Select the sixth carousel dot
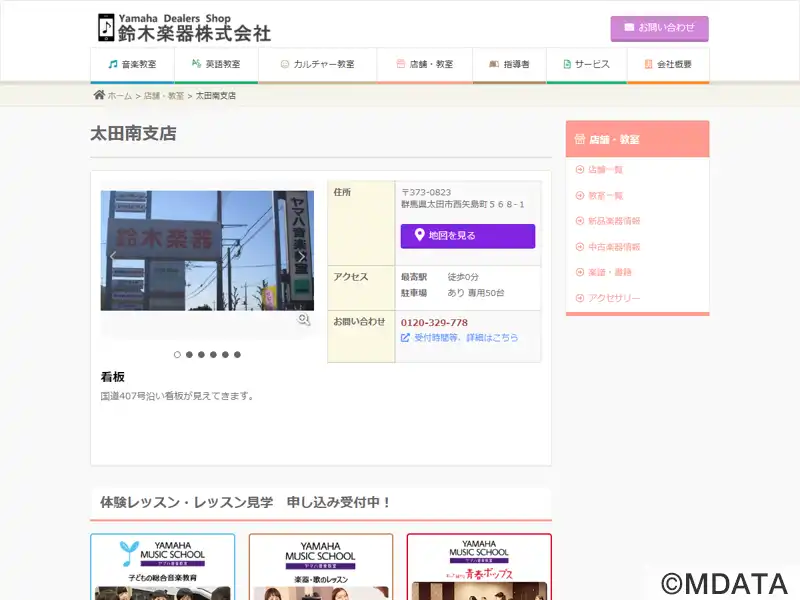This screenshot has width=800, height=600. 237,355
